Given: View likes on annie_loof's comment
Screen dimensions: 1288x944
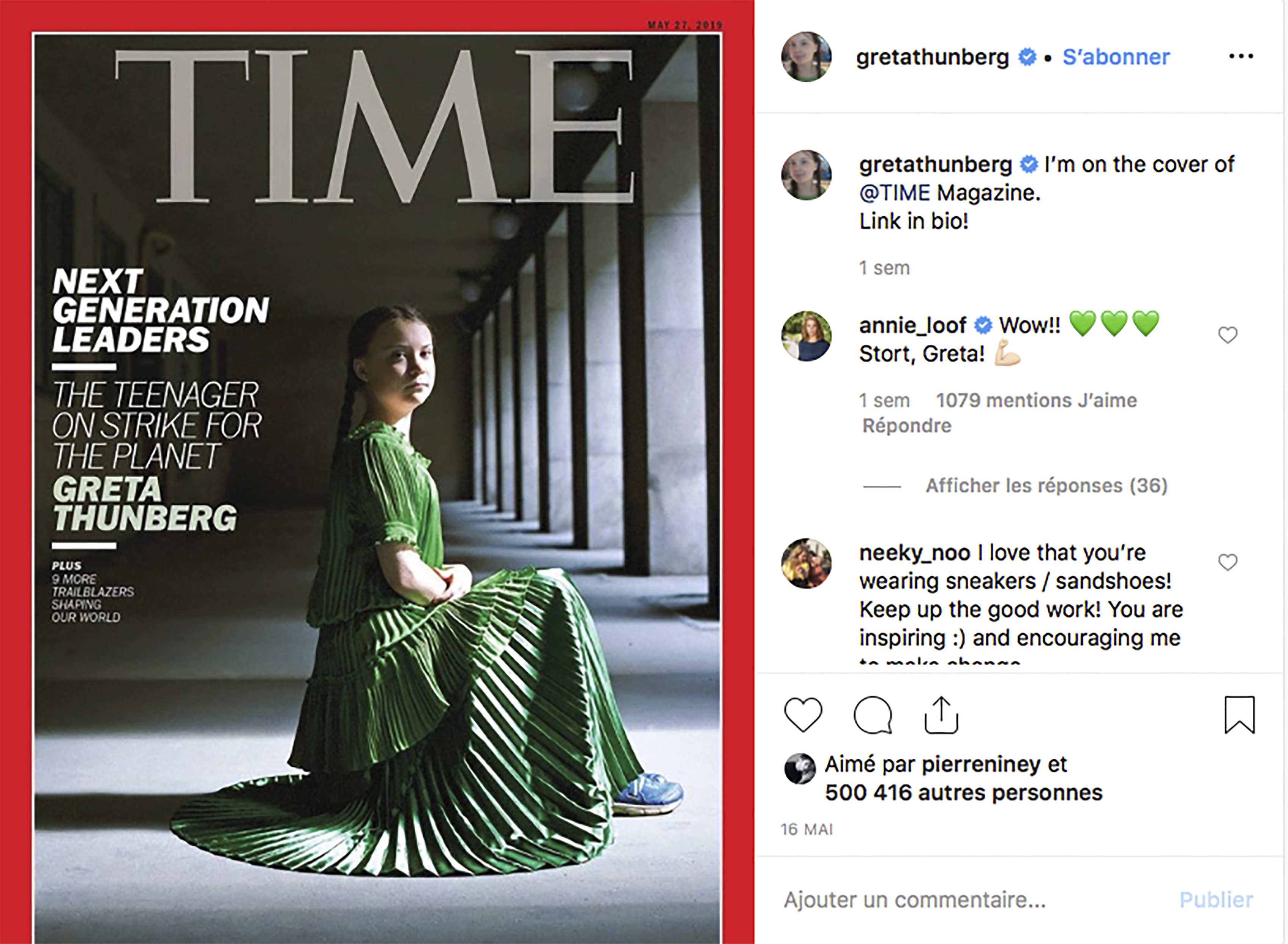Looking at the screenshot, I should [x=1036, y=400].
